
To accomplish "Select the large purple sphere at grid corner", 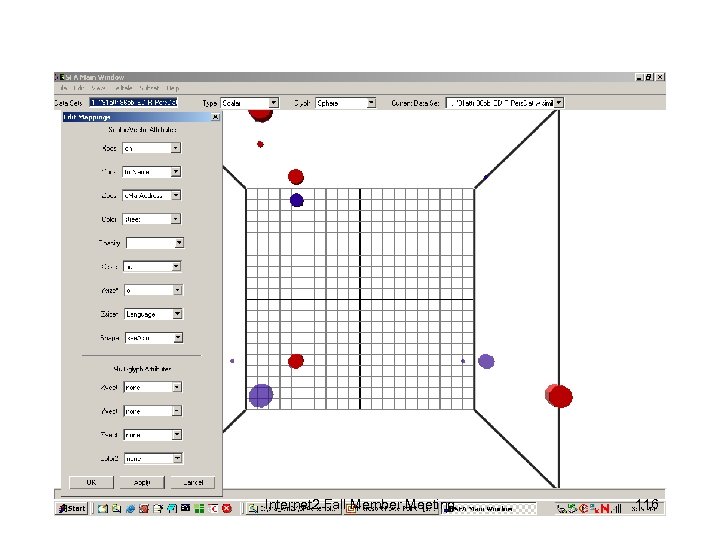I will [261, 395].
